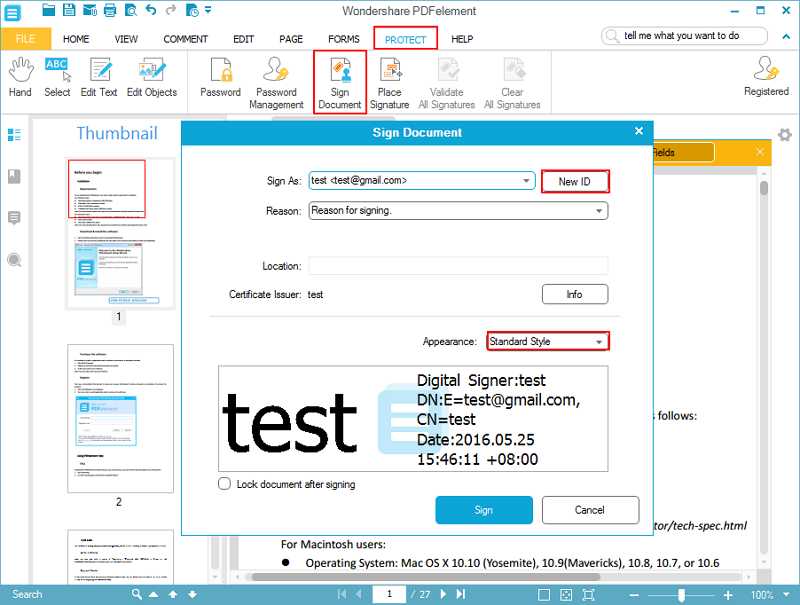Expand the Appearance Standard Style dropdown
The height and width of the screenshot is (605, 800).
point(599,342)
